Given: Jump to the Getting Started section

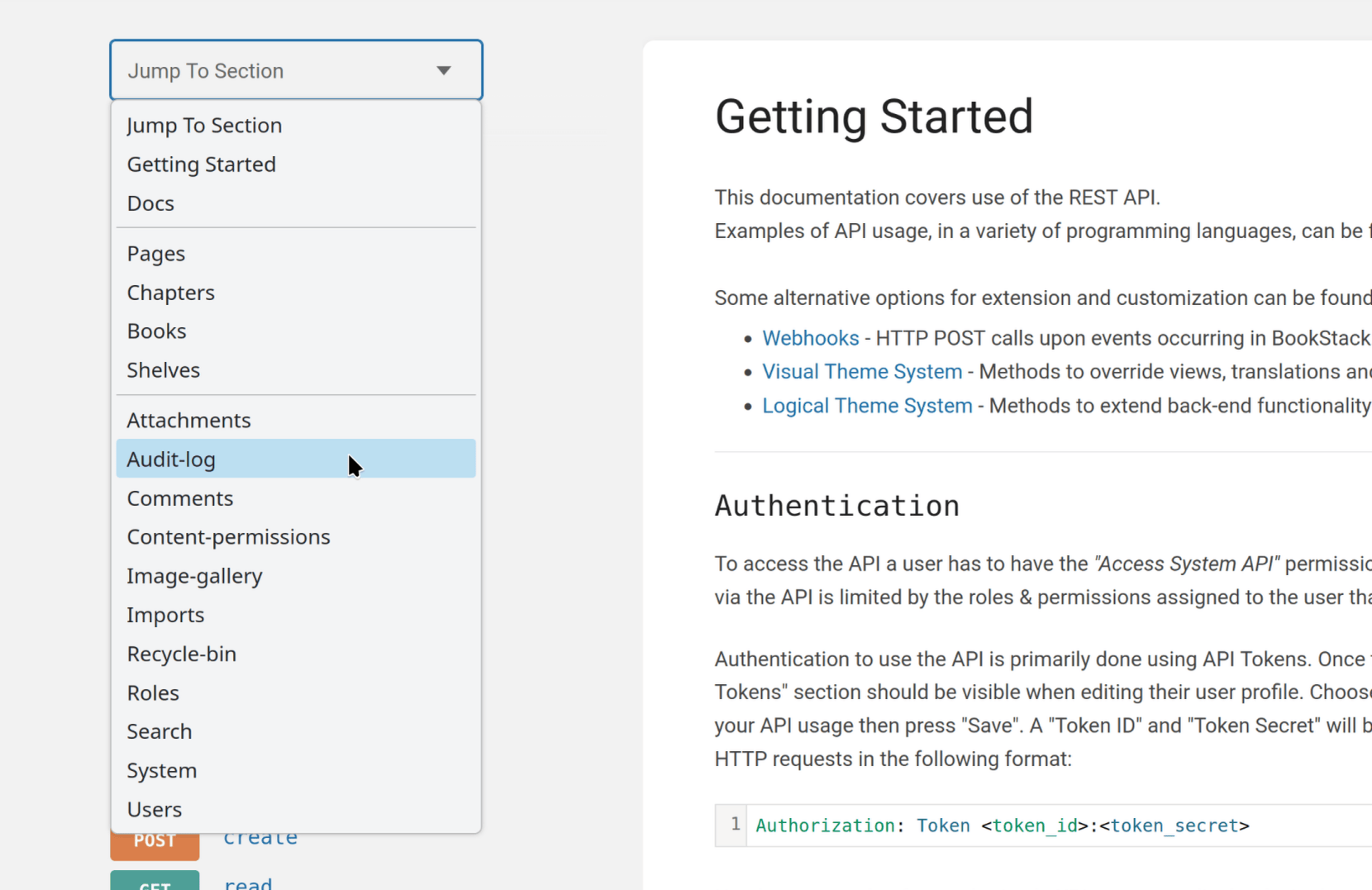Looking at the screenshot, I should point(201,164).
